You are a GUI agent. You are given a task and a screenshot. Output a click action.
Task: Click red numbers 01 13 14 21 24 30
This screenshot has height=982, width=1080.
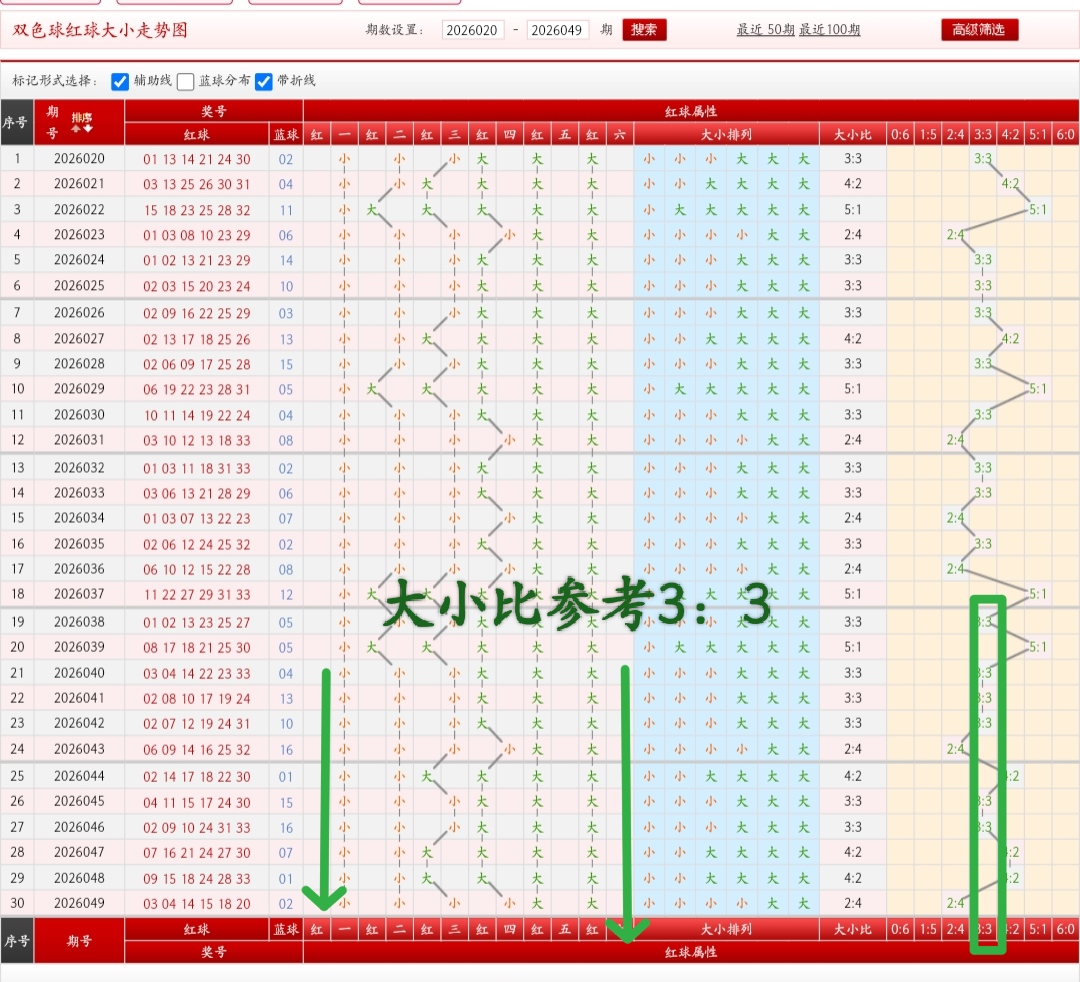point(197,159)
